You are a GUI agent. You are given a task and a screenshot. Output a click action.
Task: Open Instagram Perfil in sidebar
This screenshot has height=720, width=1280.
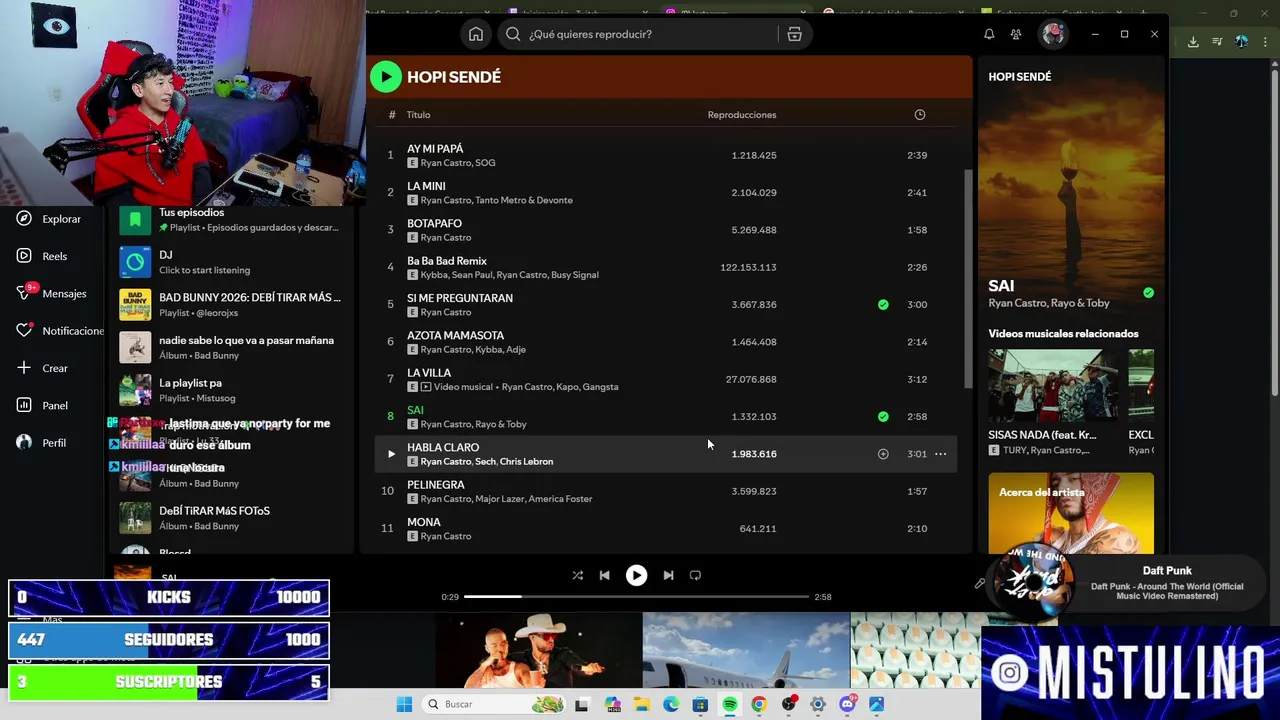[x=42, y=443]
